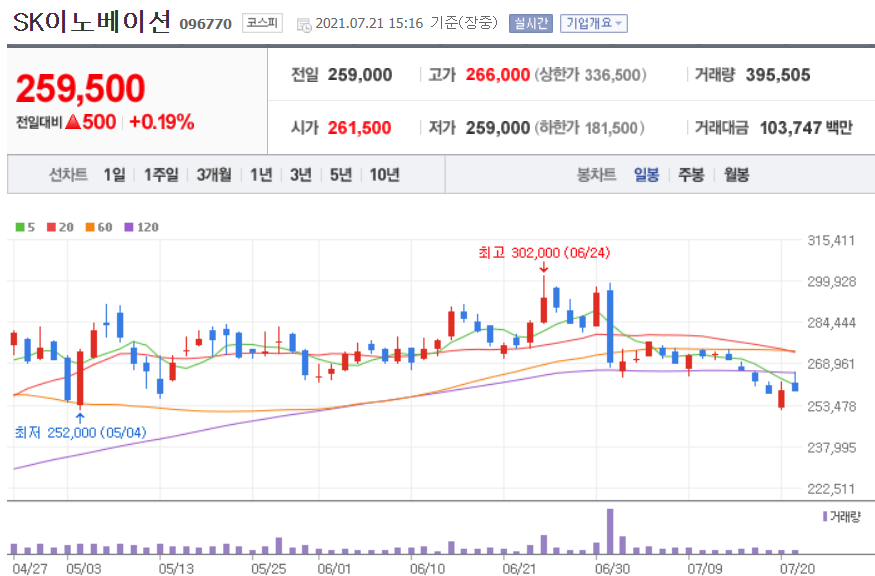This screenshot has width=875, height=576.
Task: Click the 04/27 x-axis date label
Action: [30, 569]
